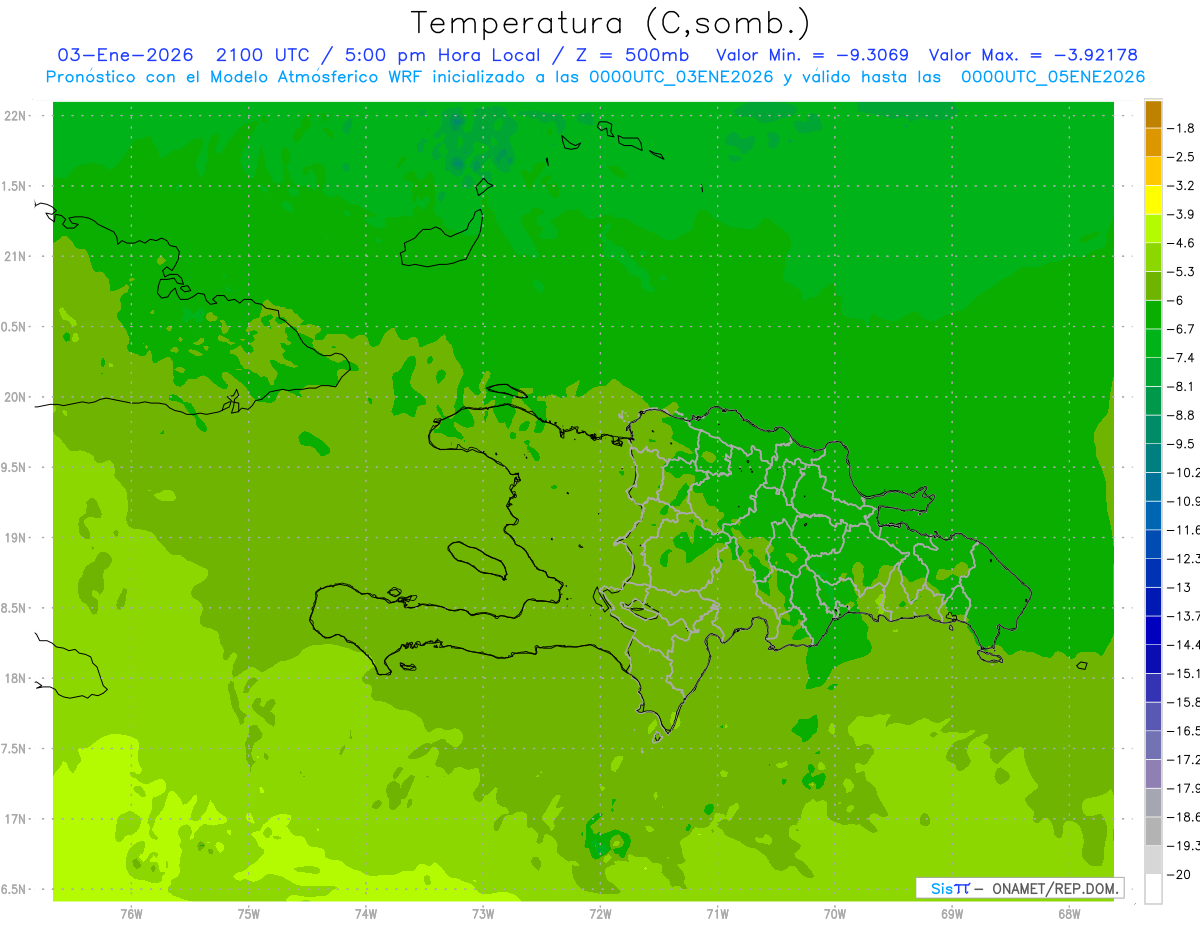Click "0000UTC_05ENE2026" valid-until time text
This screenshot has height=927, width=1200.
point(1053,77)
